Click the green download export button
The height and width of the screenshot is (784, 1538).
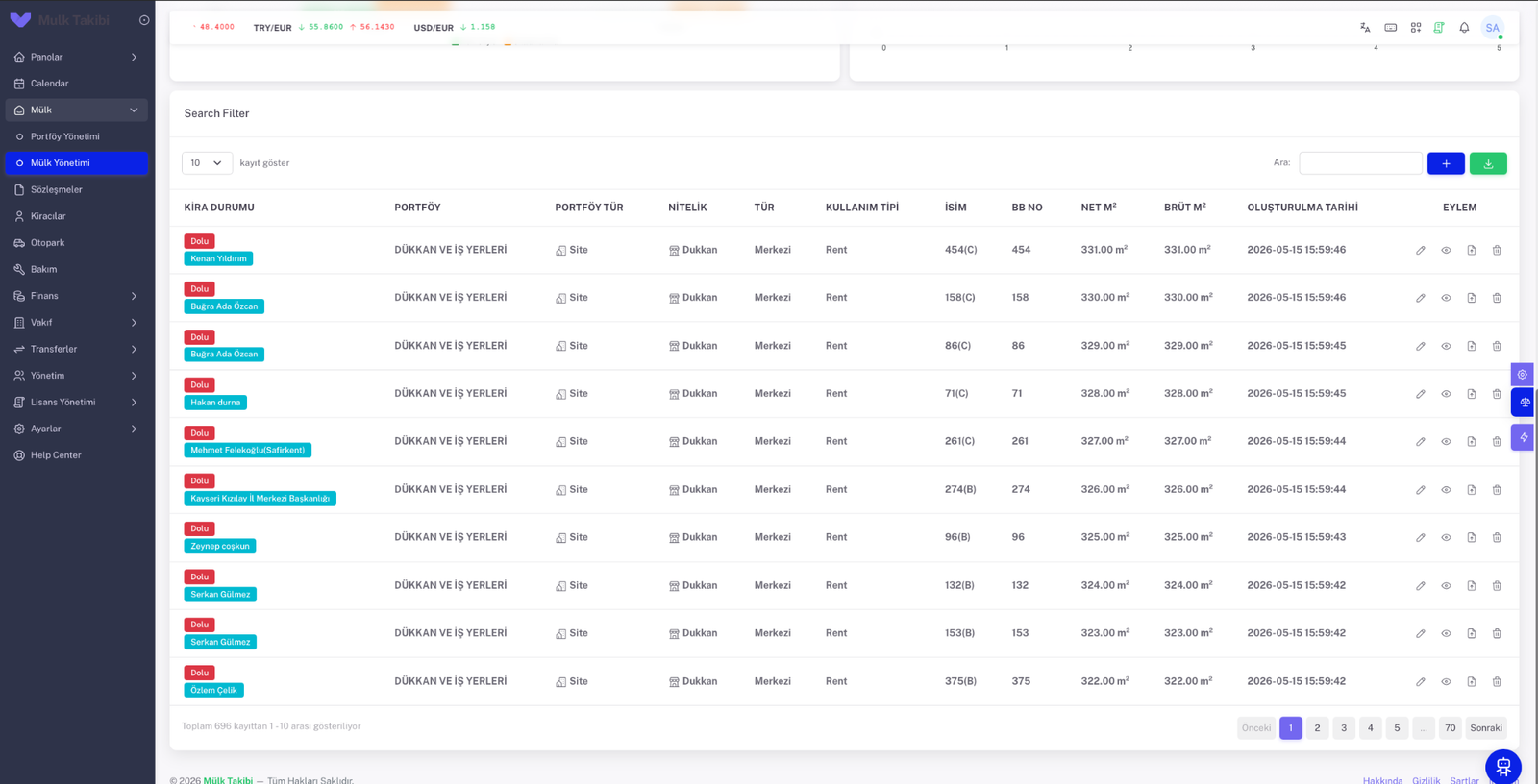tap(1488, 163)
